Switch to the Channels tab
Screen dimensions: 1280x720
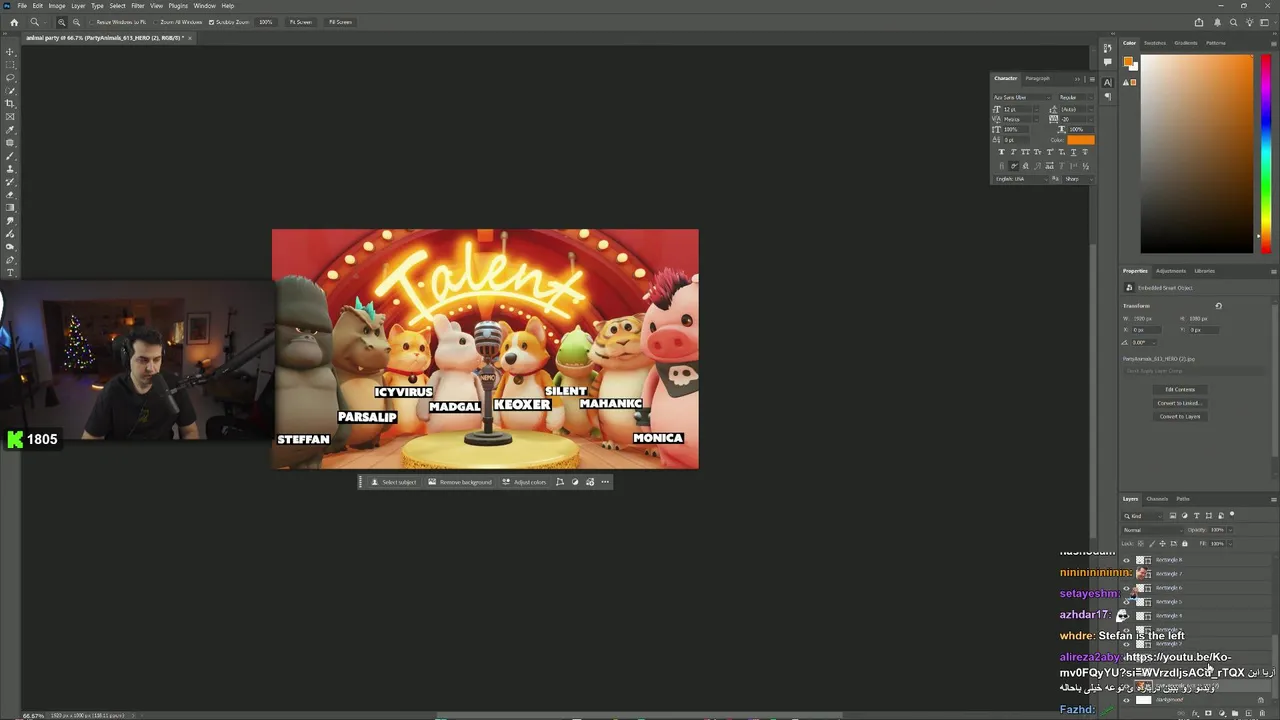1157,498
